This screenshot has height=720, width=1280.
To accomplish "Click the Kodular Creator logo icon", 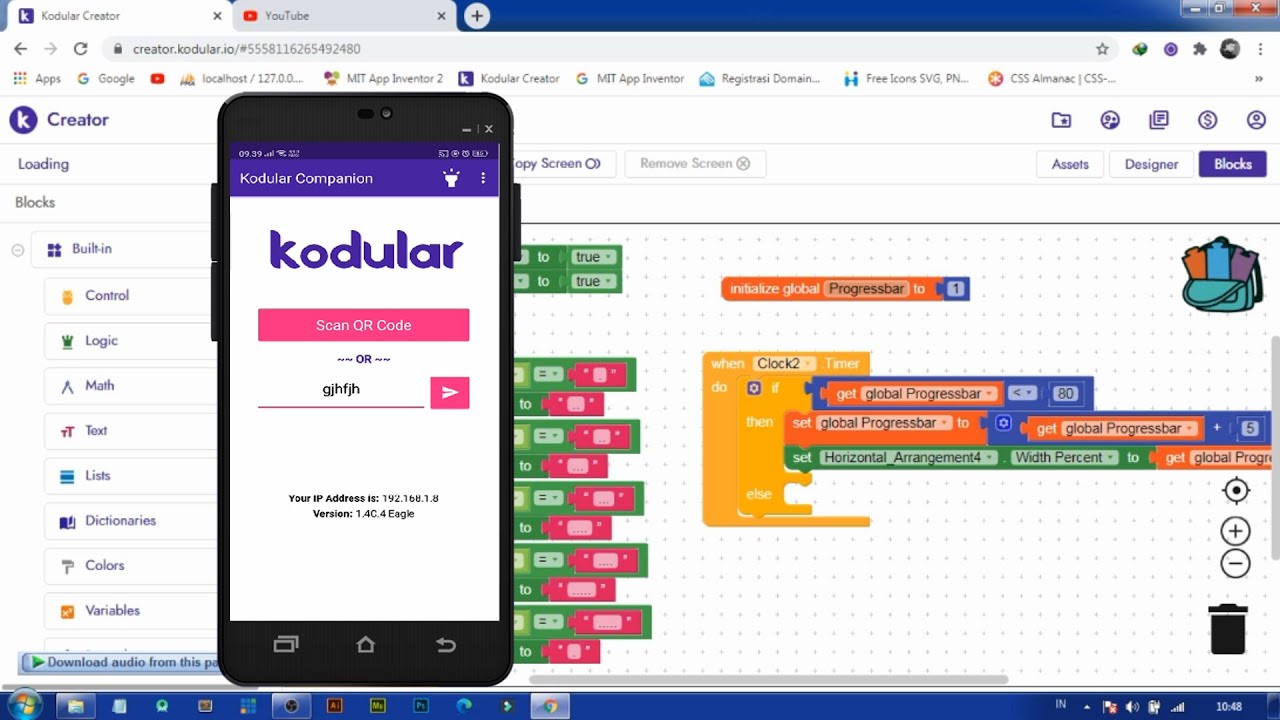I will point(23,120).
